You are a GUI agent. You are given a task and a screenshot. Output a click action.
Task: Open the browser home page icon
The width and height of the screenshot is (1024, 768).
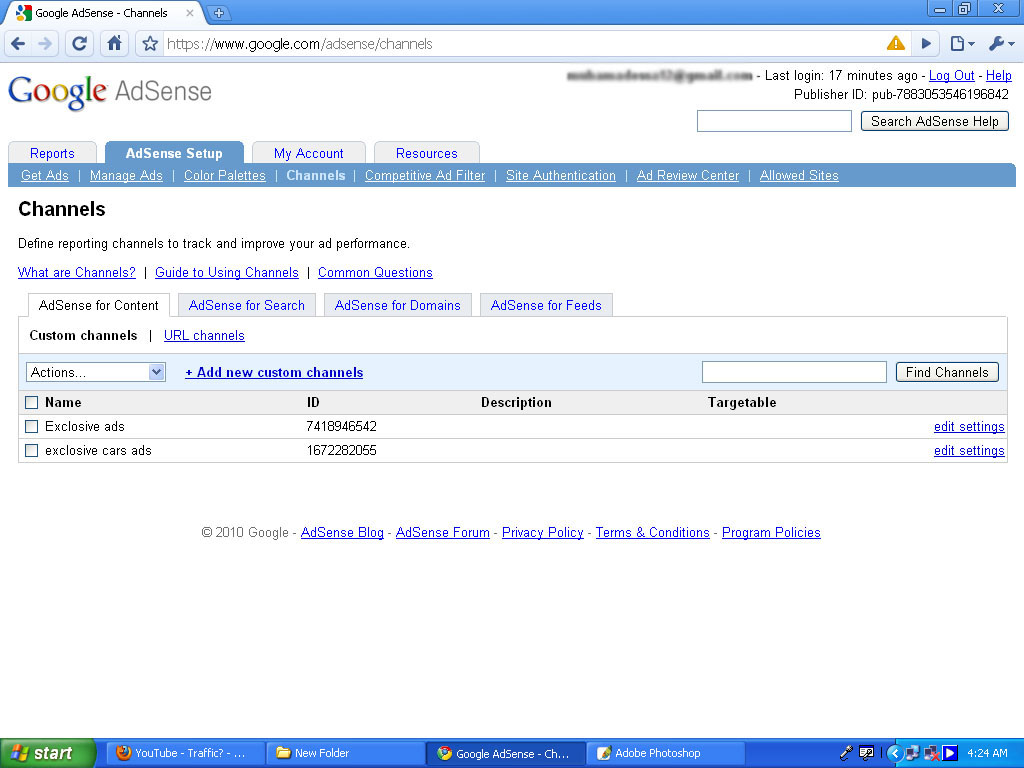[x=114, y=44]
